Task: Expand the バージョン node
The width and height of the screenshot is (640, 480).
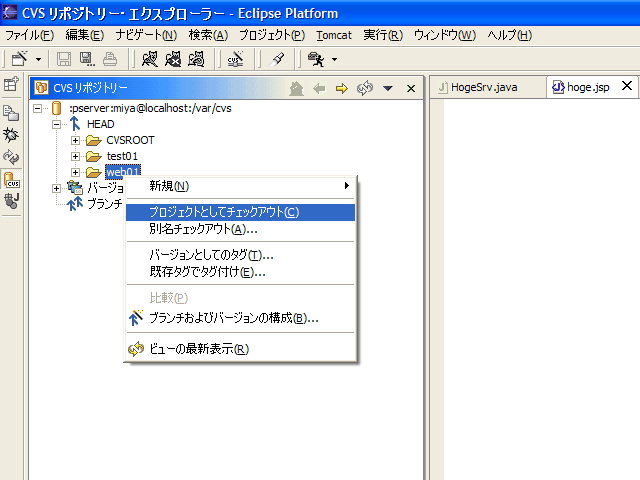Action: click(x=56, y=188)
